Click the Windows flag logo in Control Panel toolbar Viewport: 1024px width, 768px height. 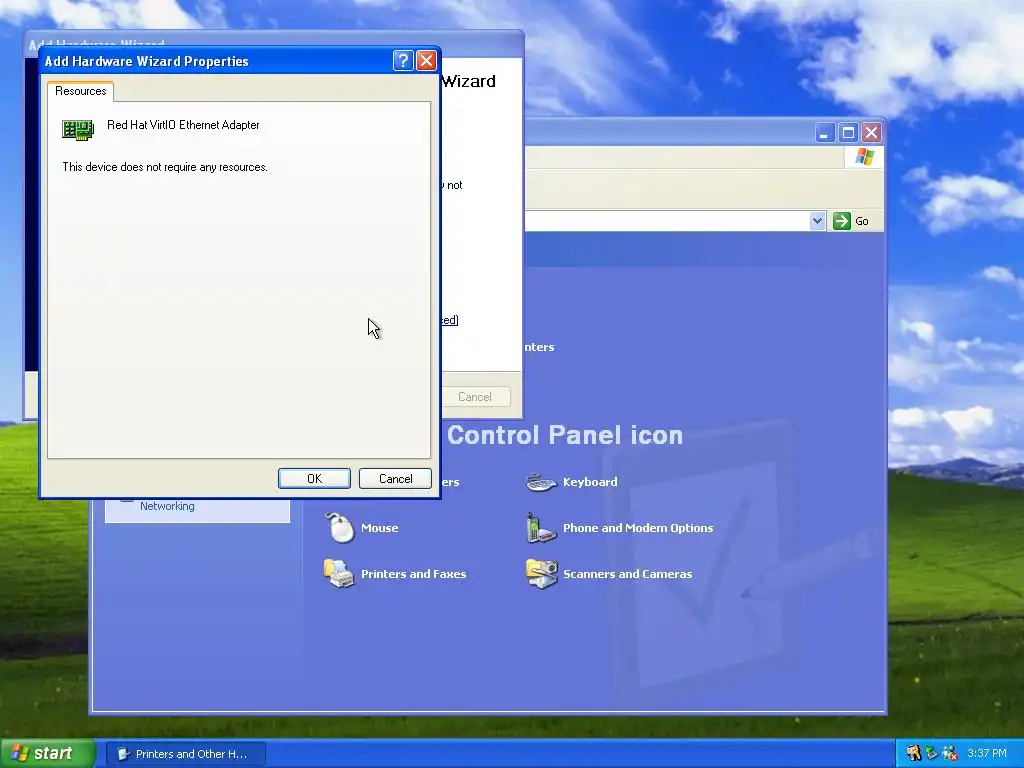(x=865, y=157)
